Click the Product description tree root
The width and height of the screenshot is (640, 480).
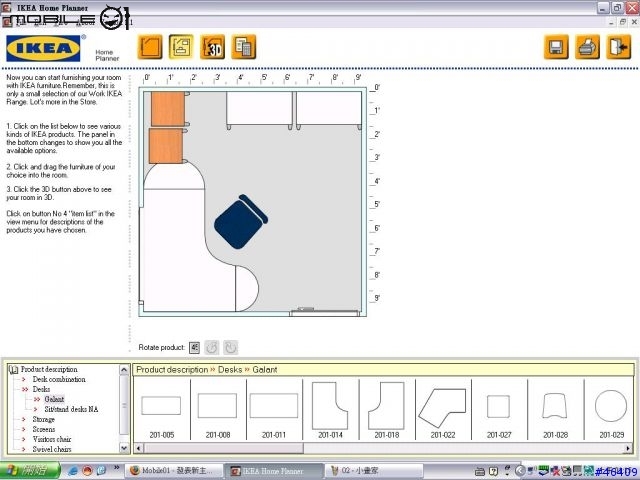49,369
